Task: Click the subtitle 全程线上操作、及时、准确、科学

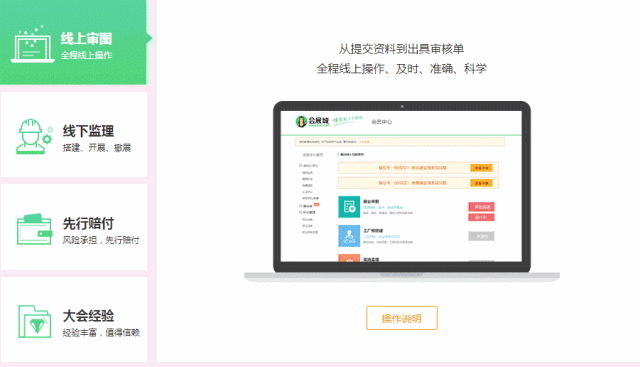Action: (x=402, y=69)
